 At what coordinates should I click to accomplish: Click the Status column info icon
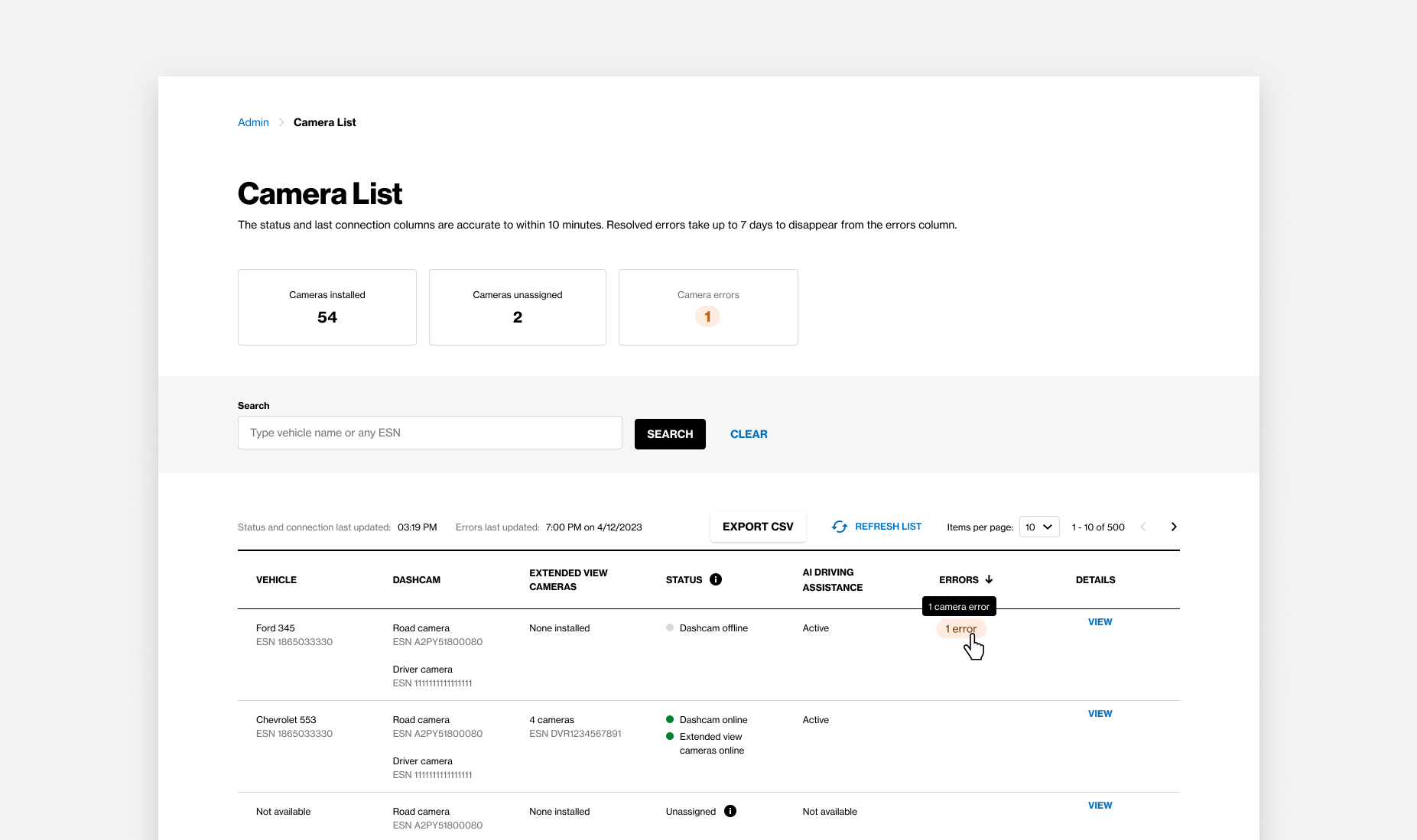click(x=716, y=579)
